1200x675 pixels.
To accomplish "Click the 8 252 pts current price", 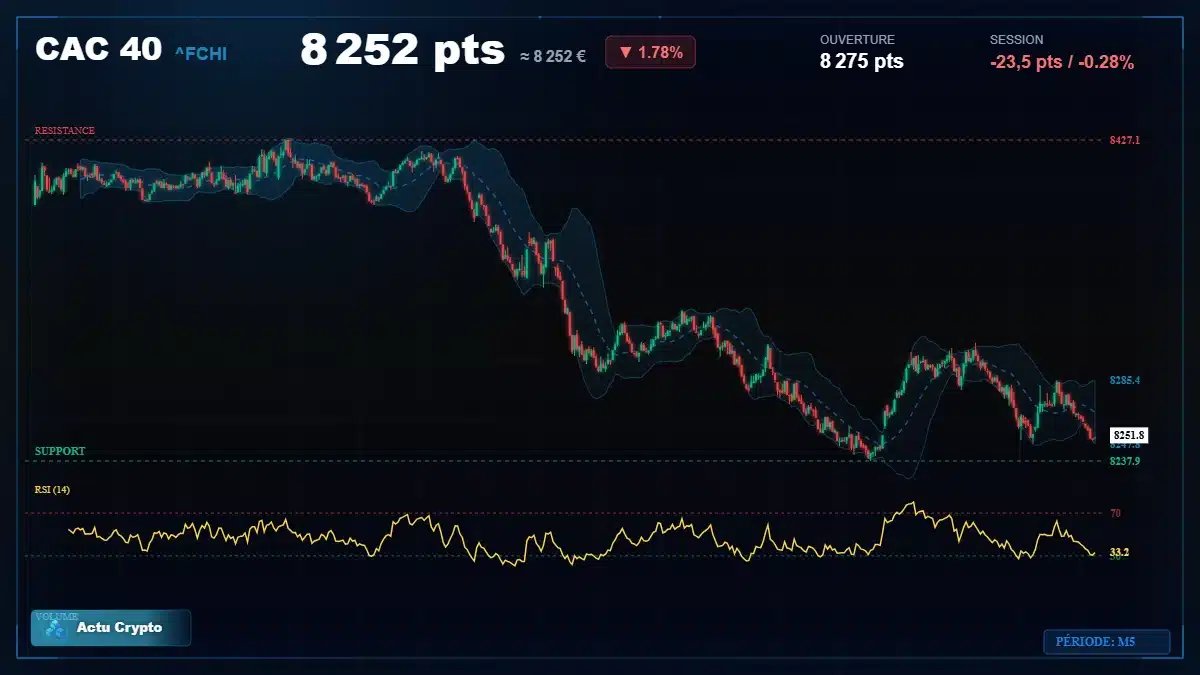I will point(403,50).
